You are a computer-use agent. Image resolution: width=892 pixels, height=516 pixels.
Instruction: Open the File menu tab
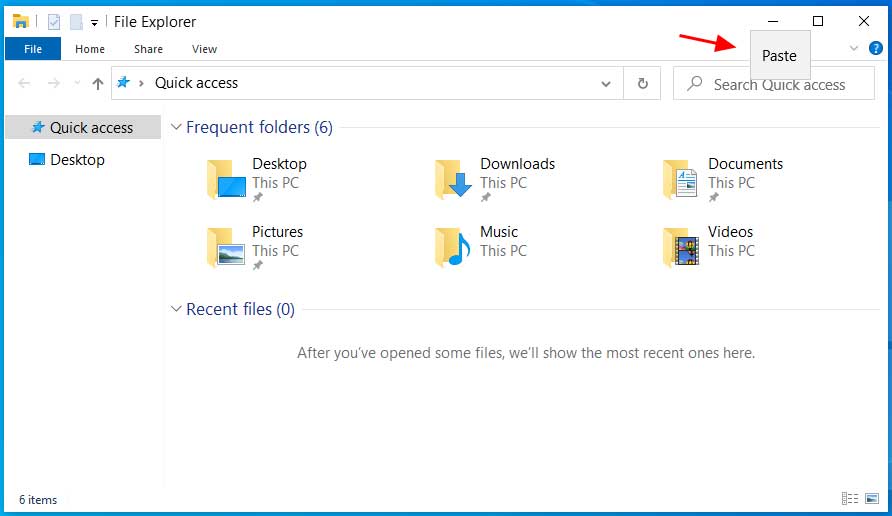point(33,49)
